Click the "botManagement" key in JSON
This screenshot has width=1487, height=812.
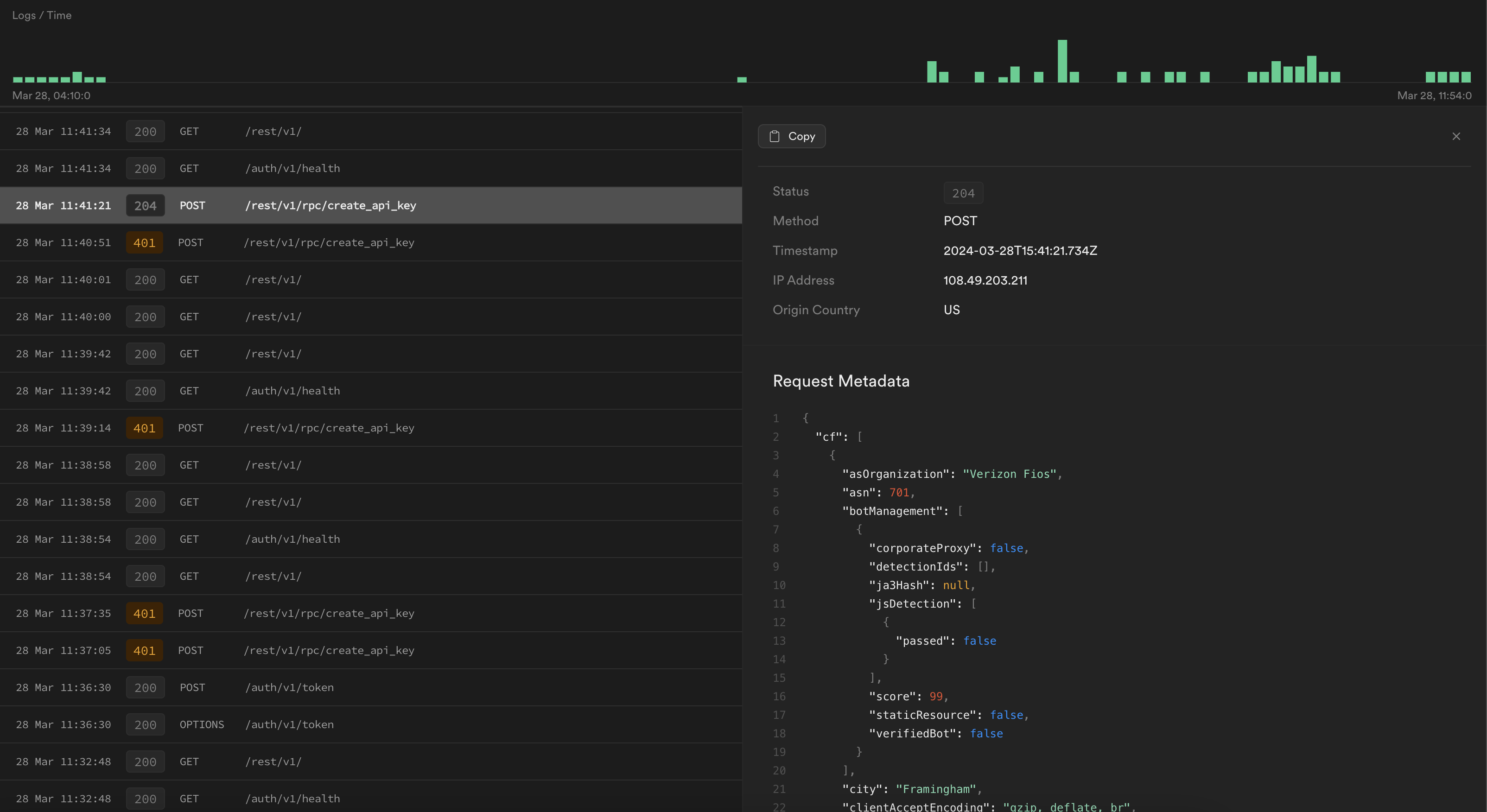(x=892, y=511)
